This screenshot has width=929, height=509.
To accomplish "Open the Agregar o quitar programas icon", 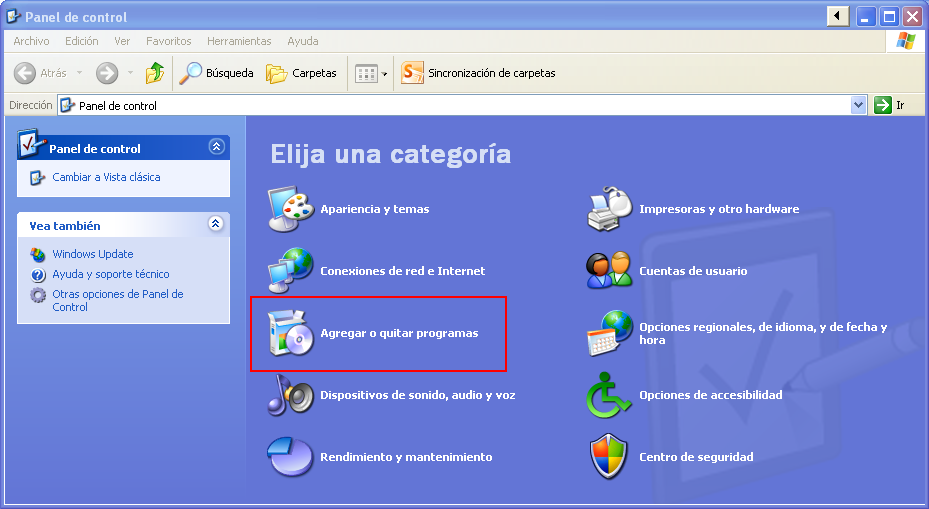I will tap(291, 333).
